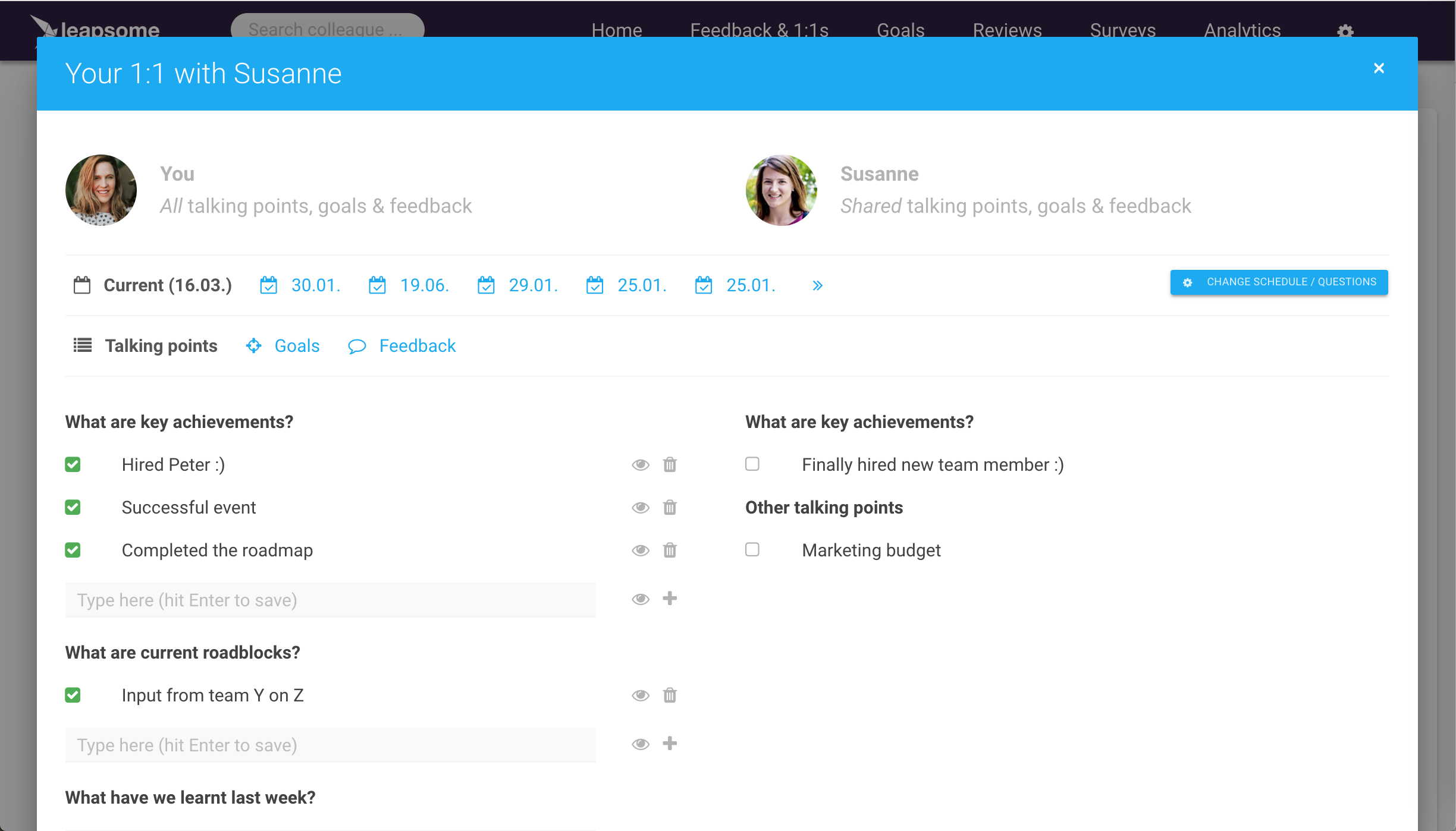Viewport: 1456px width, 831px height.
Task: Add key achievement with plus icon
Action: [x=670, y=599]
